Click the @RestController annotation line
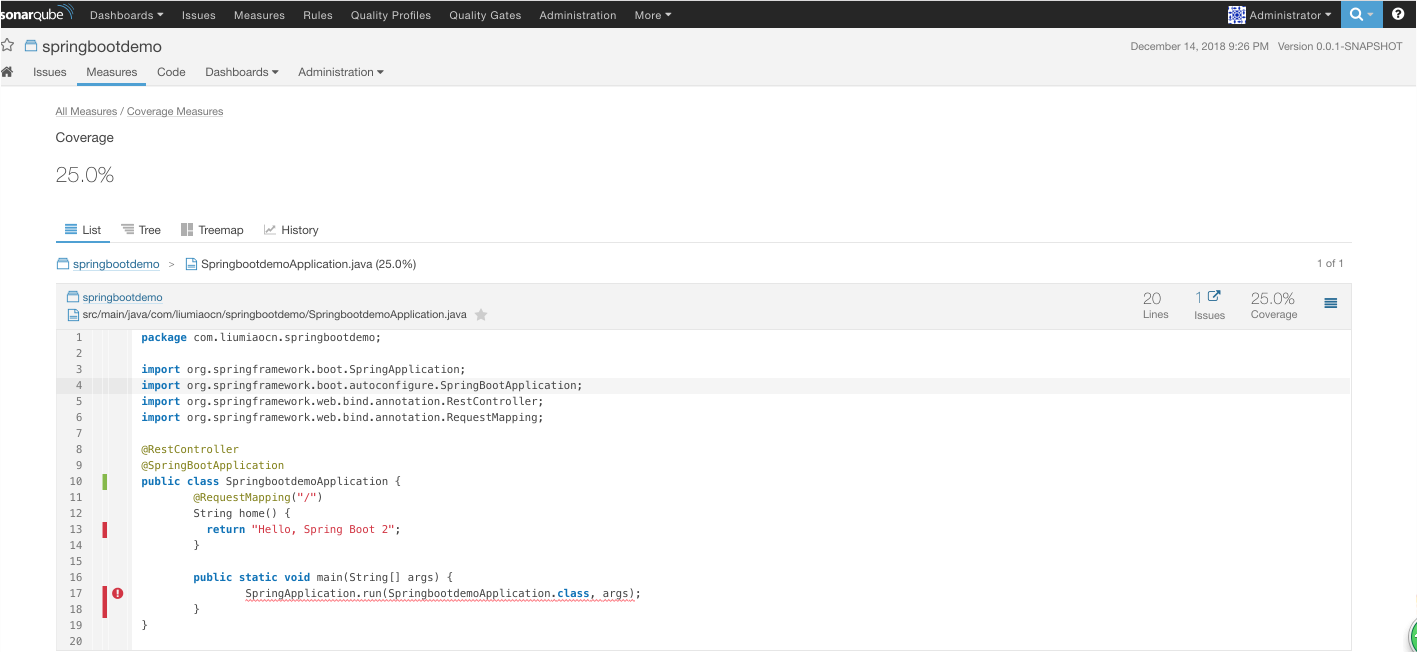This screenshot has height=652, width=1417. [190, 449]
